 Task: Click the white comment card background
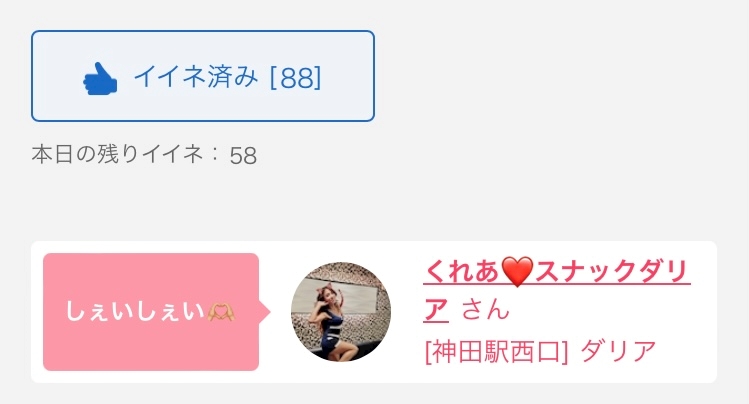pos(374,312)
